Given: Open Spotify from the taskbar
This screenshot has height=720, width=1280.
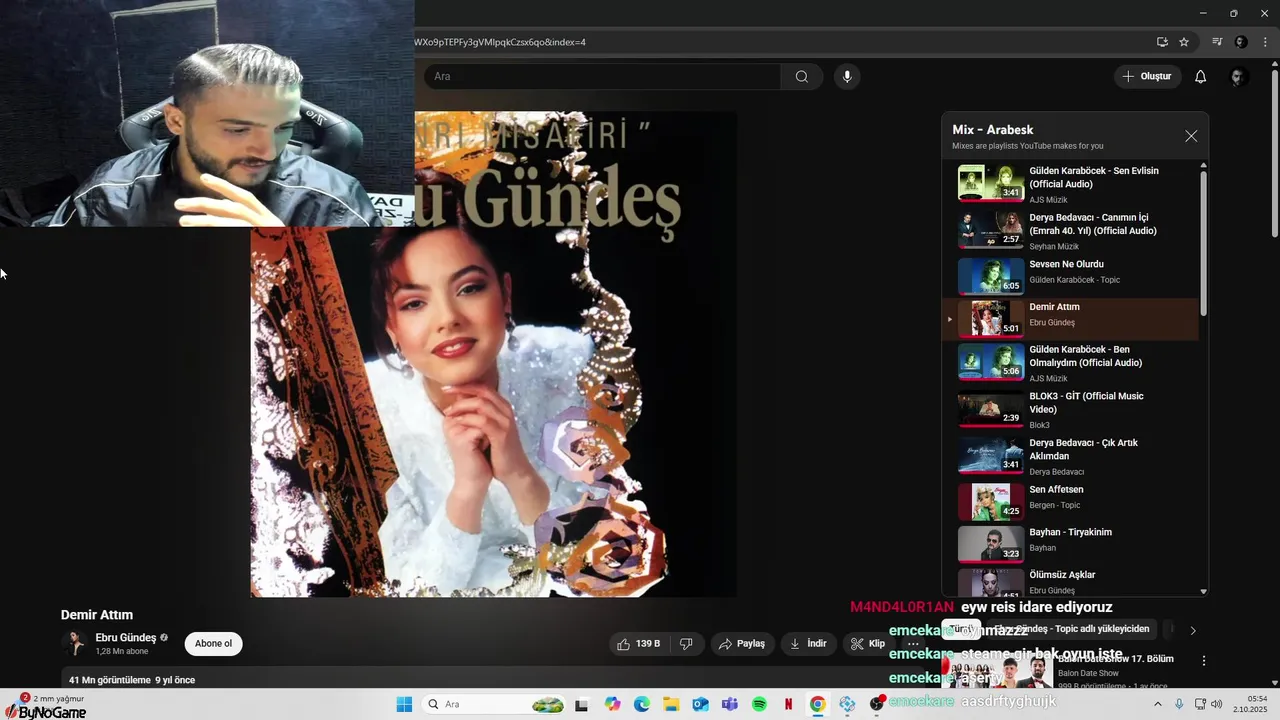Looking at the screenshot, I should pyautogui.click(x=759, y=704).
